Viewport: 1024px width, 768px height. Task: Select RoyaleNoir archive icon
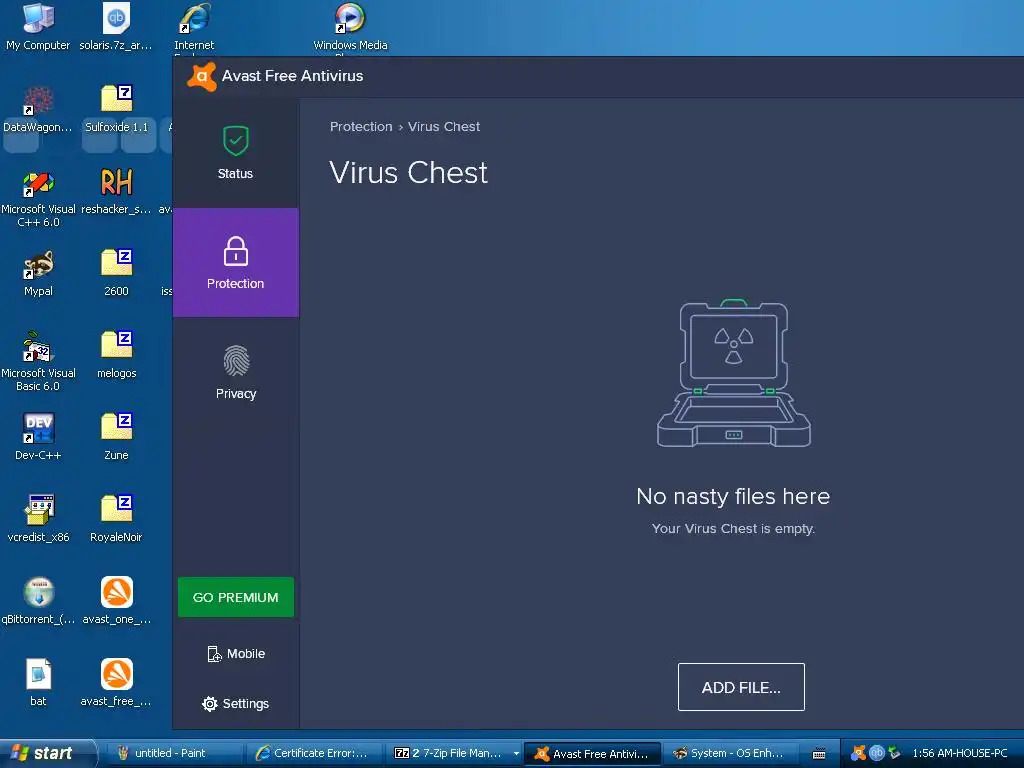(x=116, y=520)
